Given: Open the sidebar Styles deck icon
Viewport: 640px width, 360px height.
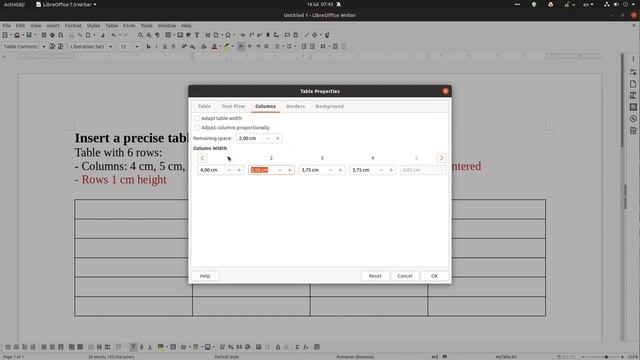Looking at the screenshot, I should pyautogui.click(x=633, y=96).
